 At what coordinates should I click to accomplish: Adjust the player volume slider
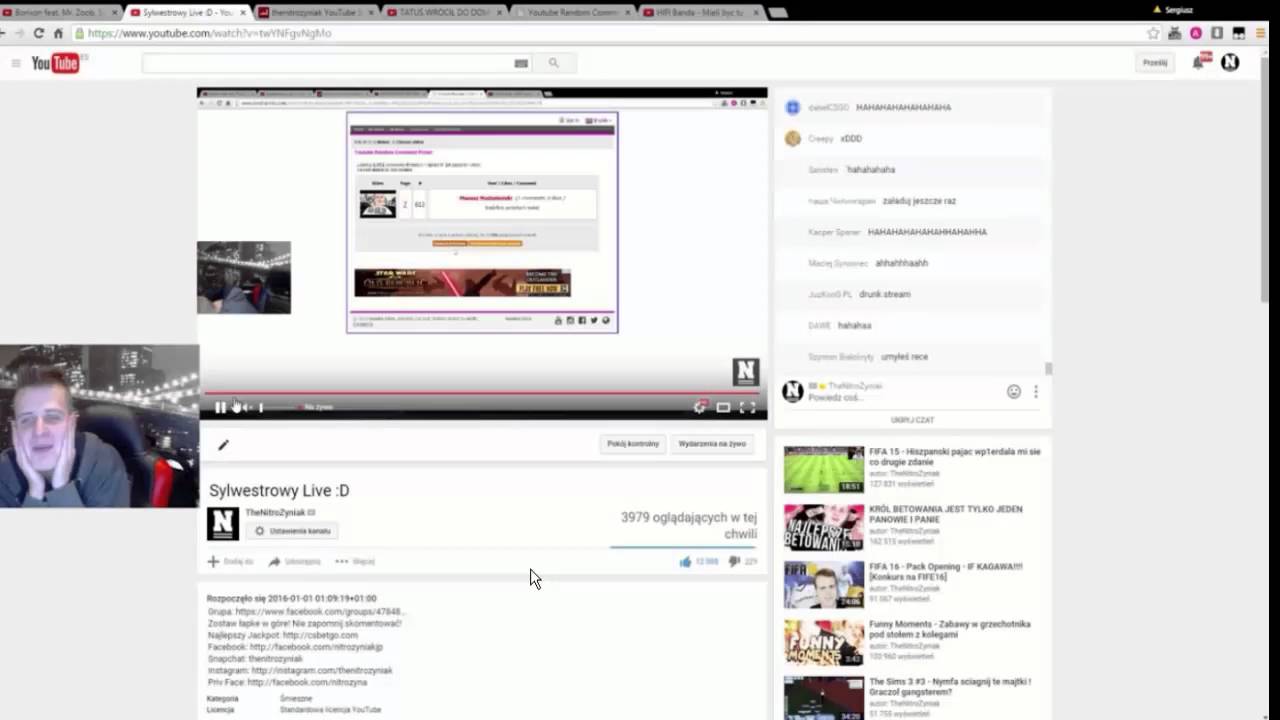277,407
